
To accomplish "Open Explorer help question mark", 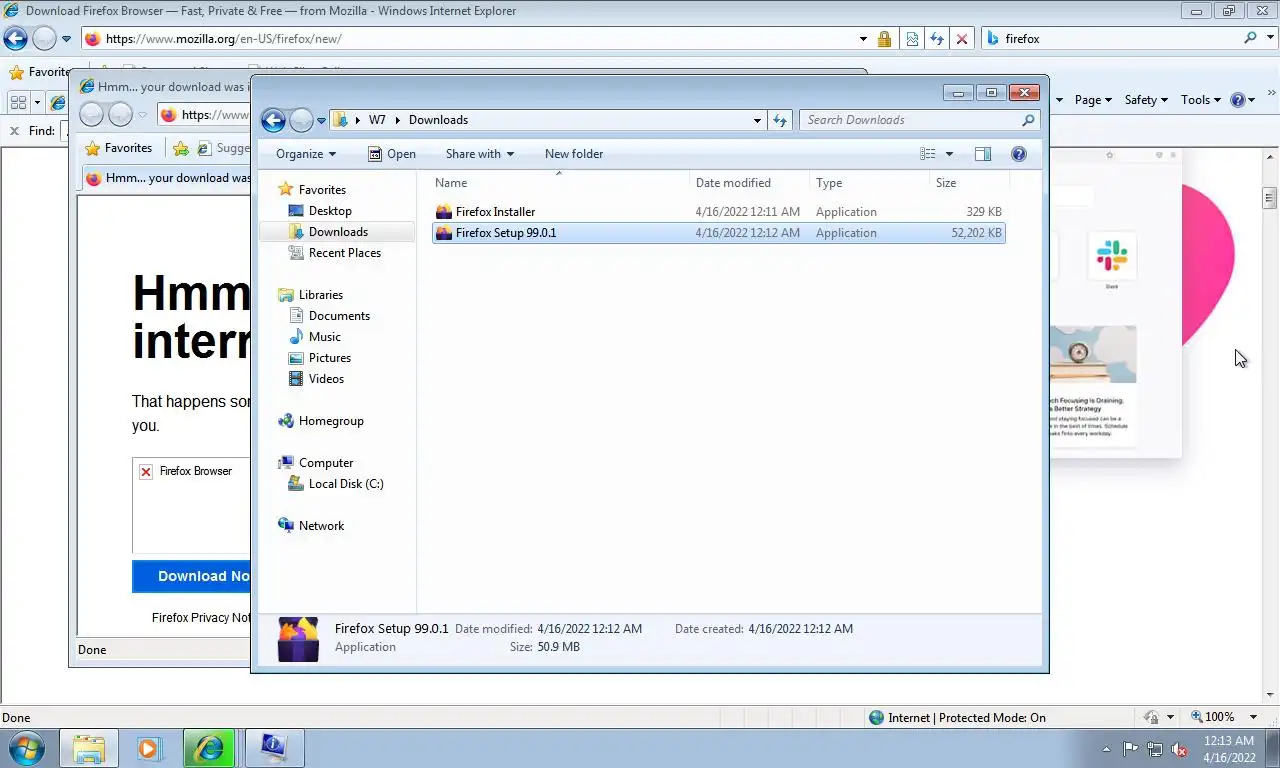I will coord(1019,154).
